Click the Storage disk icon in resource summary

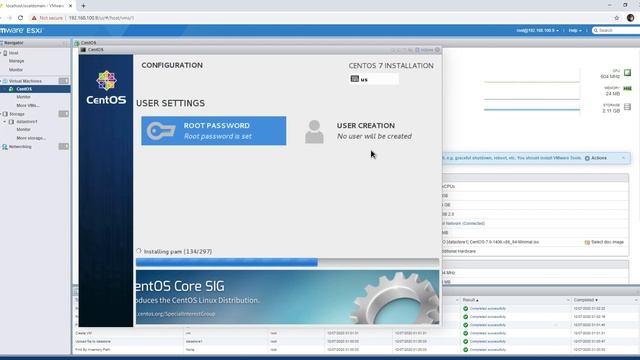pyautogui.click(x=627, y=107)
